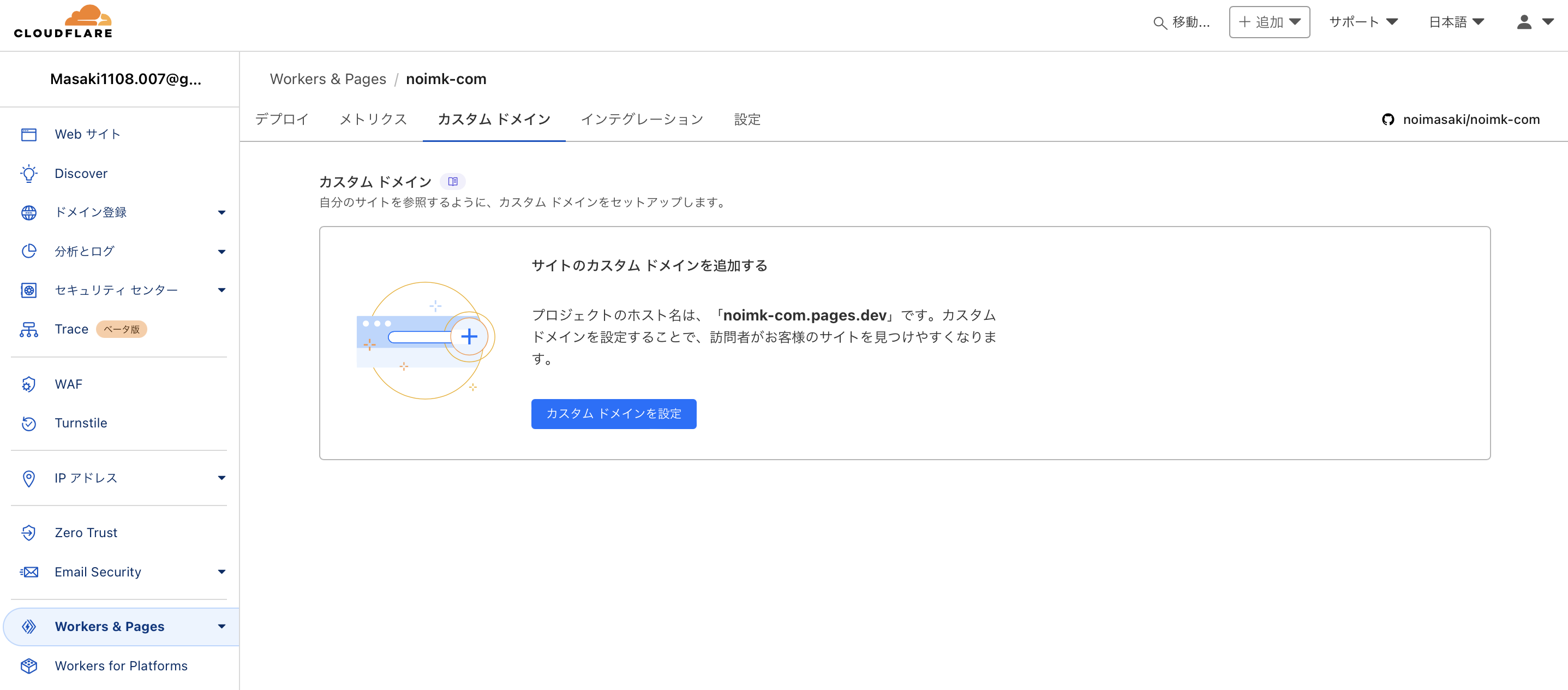
Task: Open the サポート dropdown
Action: [1363, 22]
